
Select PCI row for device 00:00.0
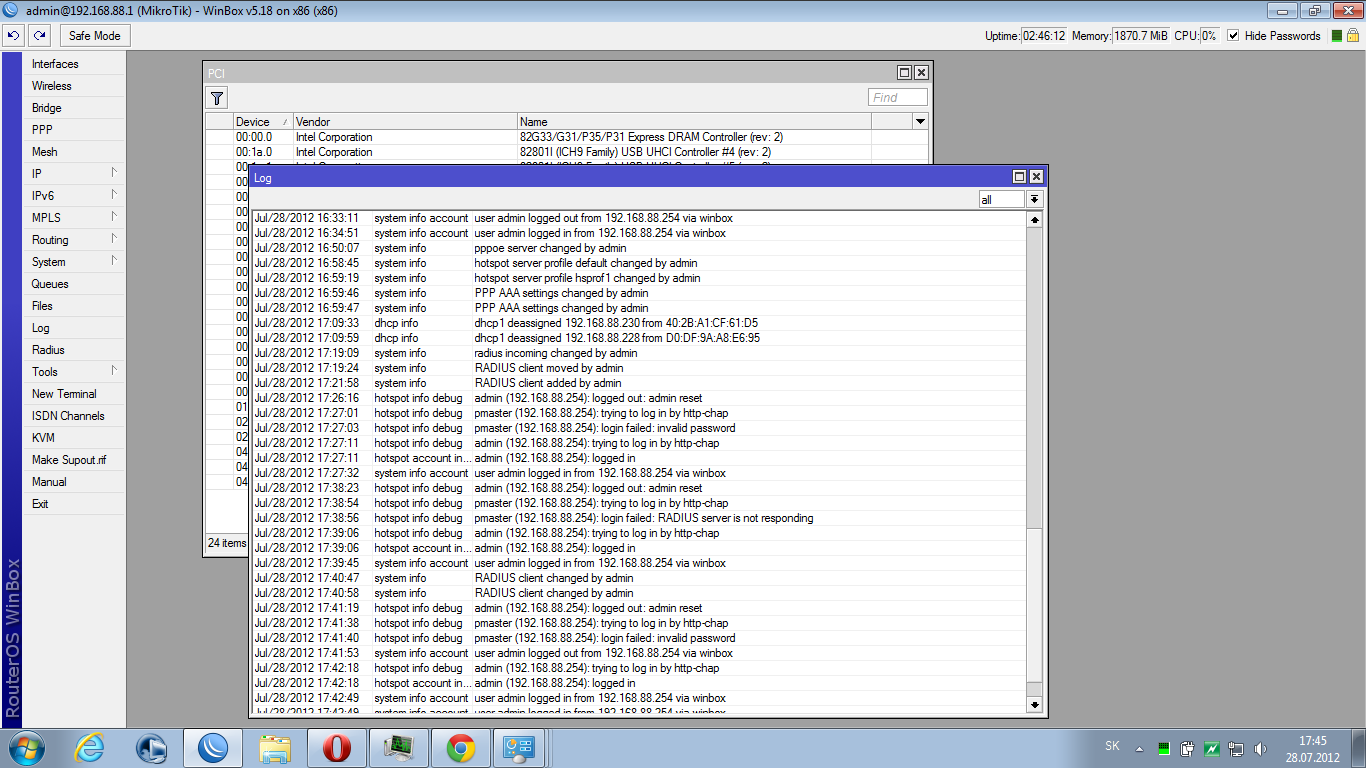click(x=567, y=137)
